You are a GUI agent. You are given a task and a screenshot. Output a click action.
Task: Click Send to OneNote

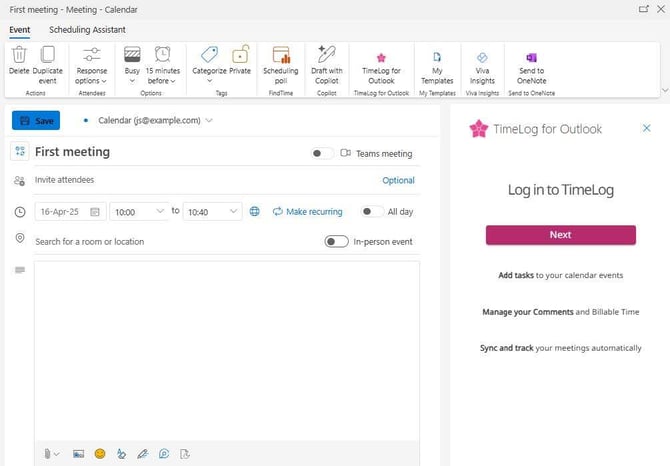[x=531, y=58]
